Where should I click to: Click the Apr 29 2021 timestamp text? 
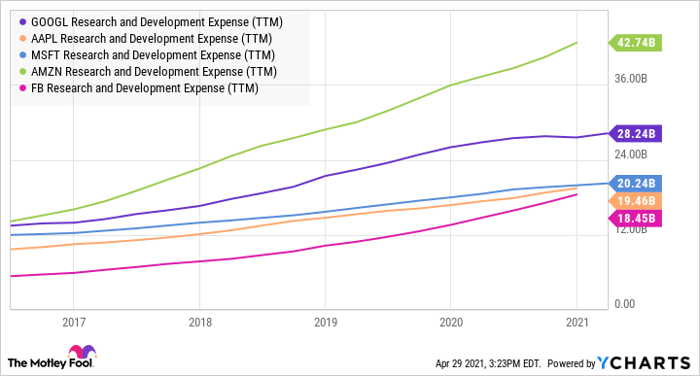click(x=488, y=363)
